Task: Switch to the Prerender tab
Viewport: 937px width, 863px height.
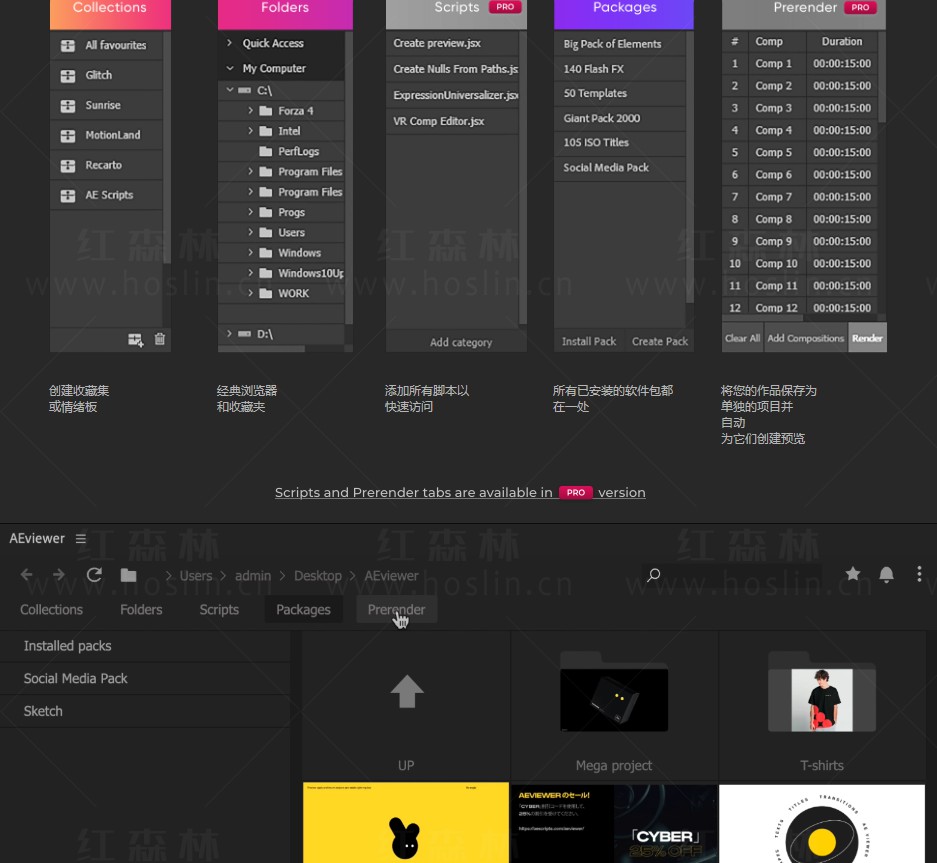Action: click(x=397, y=610)
